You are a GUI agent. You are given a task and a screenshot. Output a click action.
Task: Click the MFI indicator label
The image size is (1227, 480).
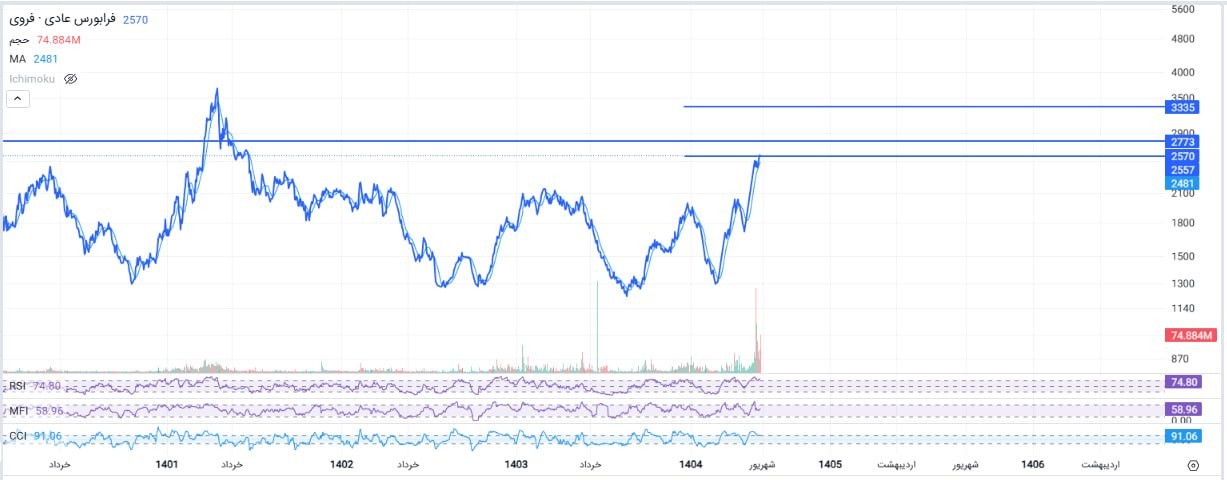[19, 410]
